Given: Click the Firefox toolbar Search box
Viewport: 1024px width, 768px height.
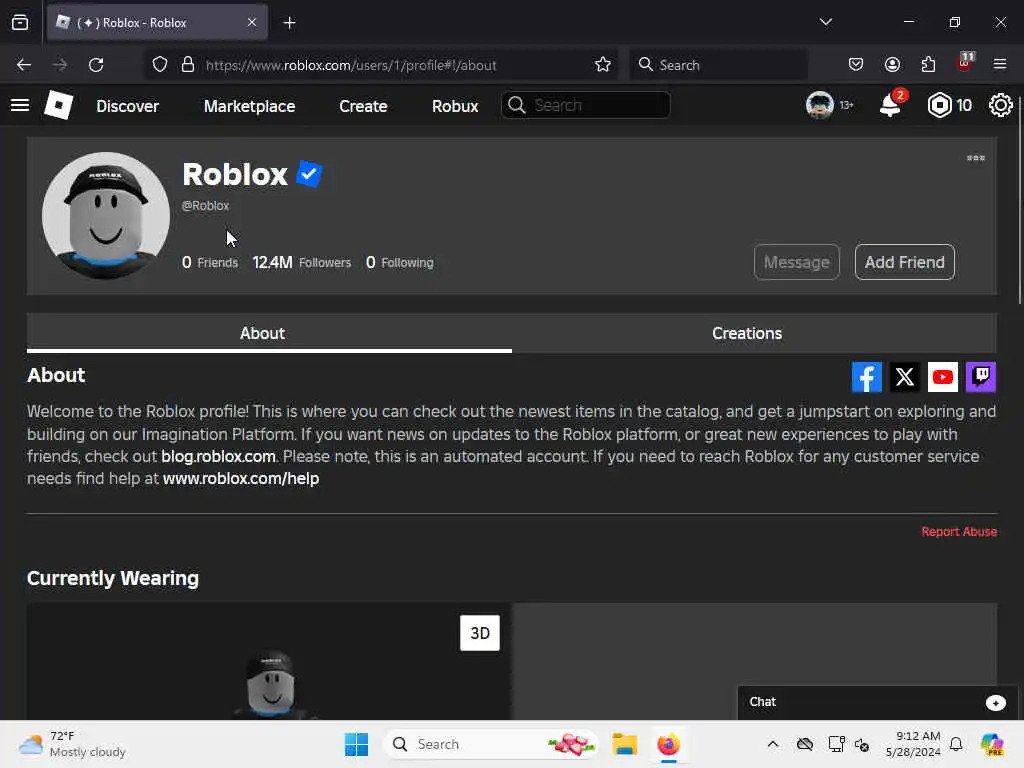Looking at the screenshot, I should click(x=718, y=65).
